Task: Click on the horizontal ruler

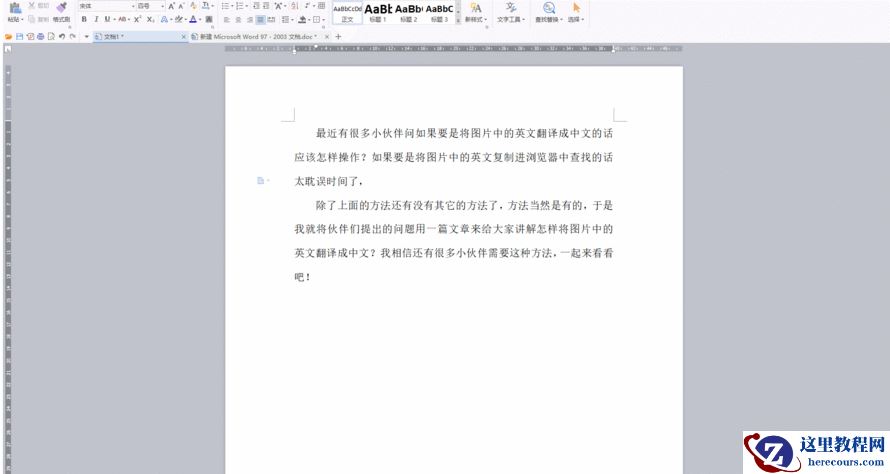Action: tap(454, 49)
